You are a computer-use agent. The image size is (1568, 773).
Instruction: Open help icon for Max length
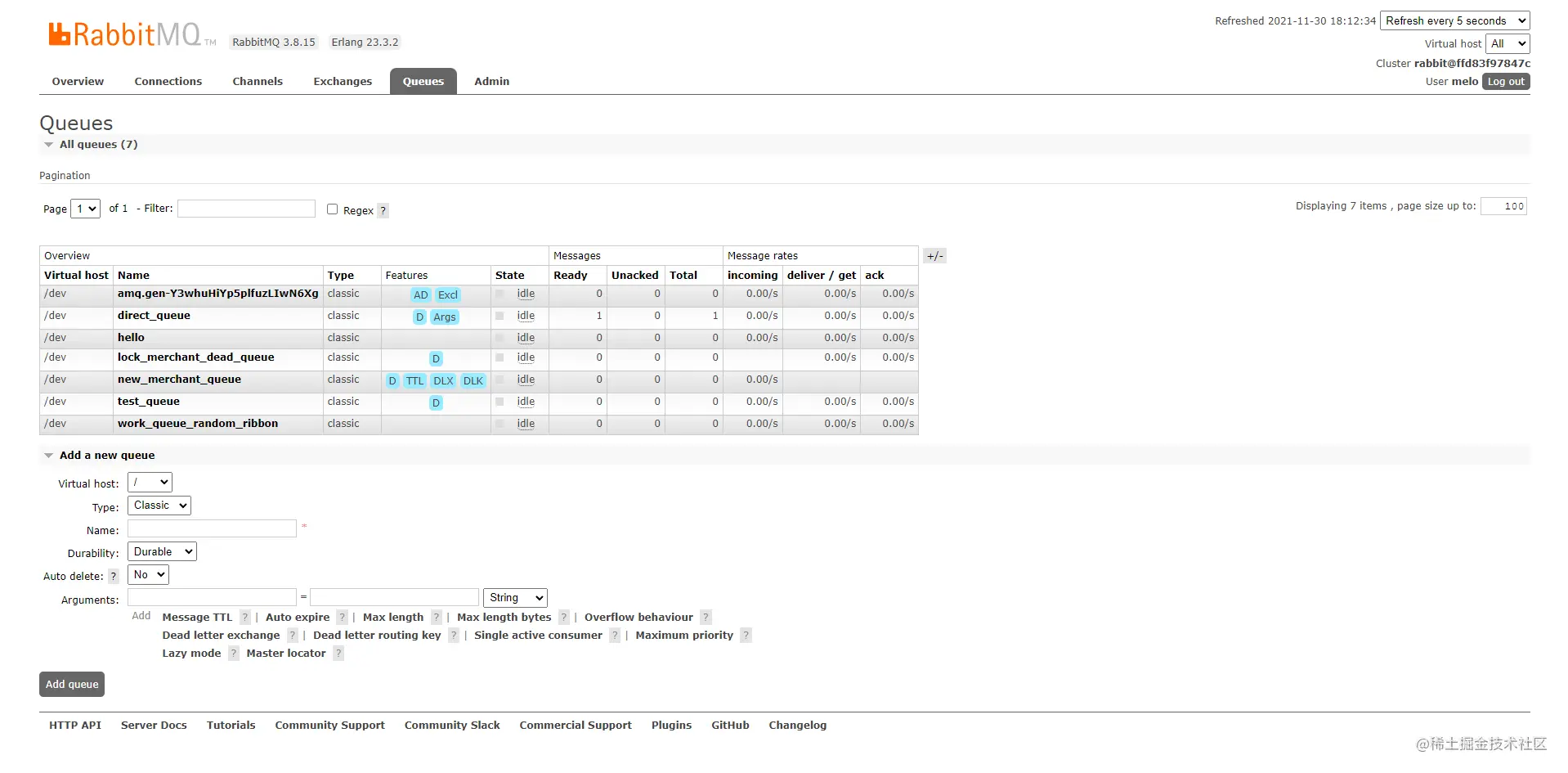tap(437, 618)
